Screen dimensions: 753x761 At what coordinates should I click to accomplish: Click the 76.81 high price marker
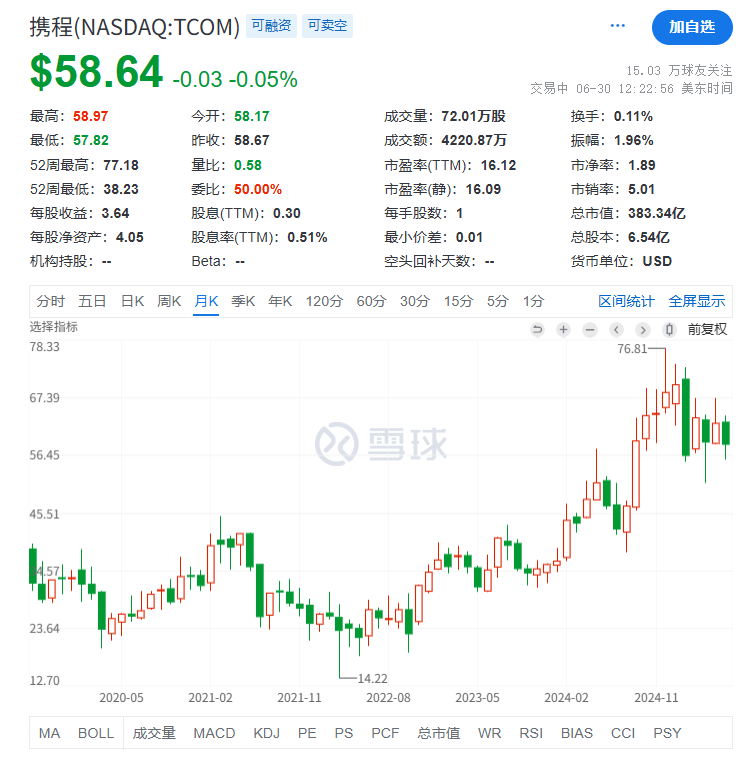pos(632,348)
